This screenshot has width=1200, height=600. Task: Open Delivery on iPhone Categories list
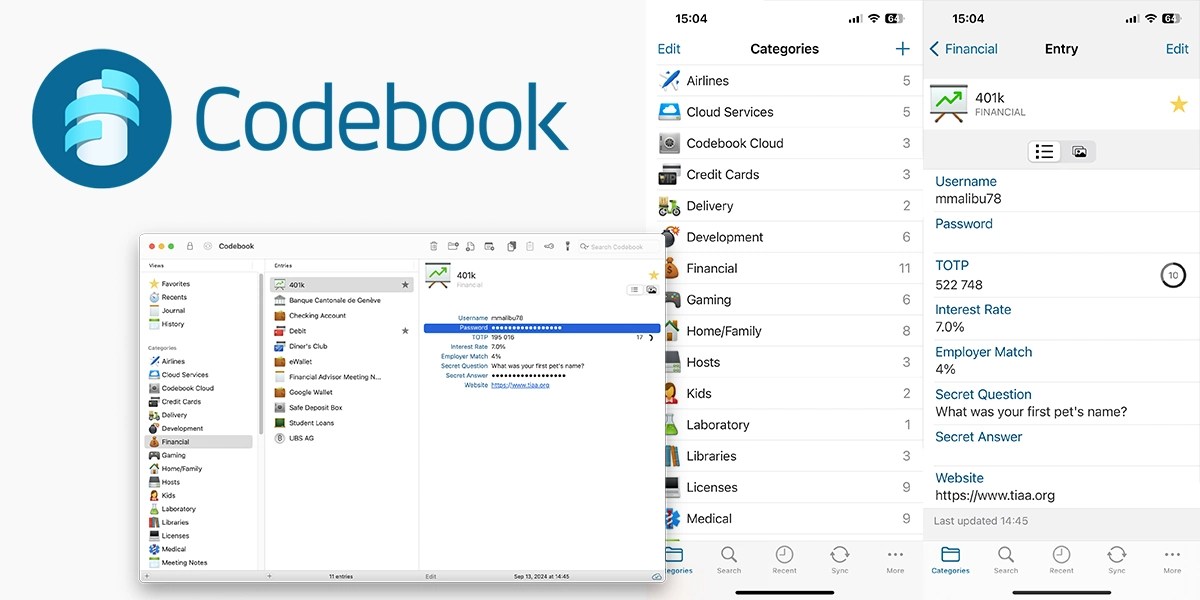coord(784,206)
